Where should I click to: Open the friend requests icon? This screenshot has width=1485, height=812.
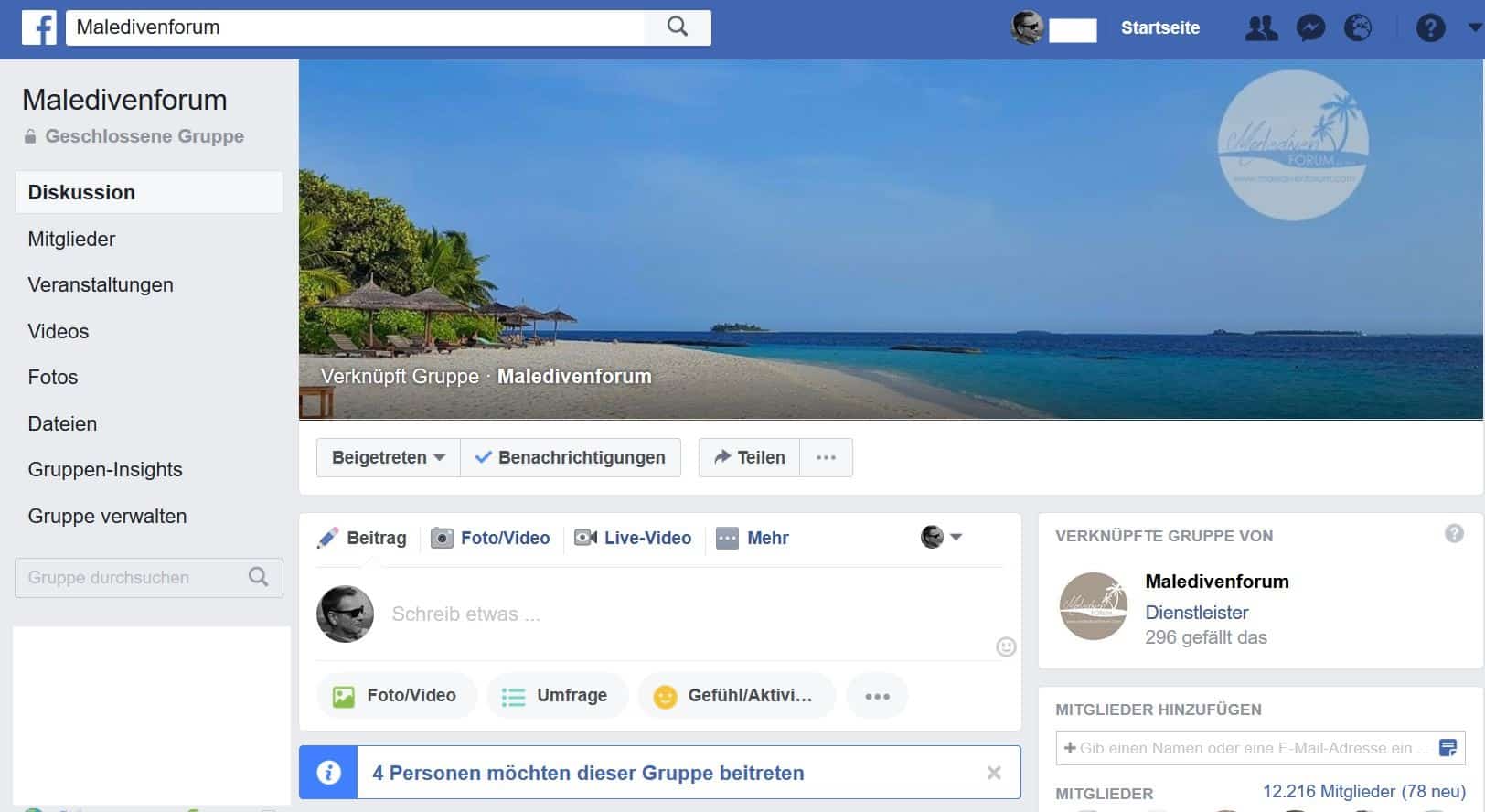tap(1262, 28)
